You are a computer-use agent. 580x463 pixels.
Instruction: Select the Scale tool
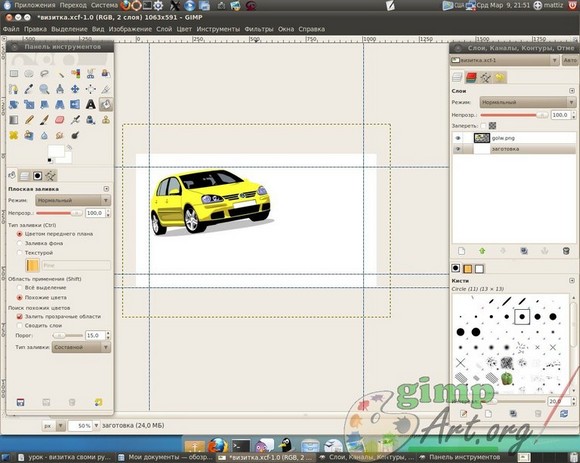click(29, 105)
